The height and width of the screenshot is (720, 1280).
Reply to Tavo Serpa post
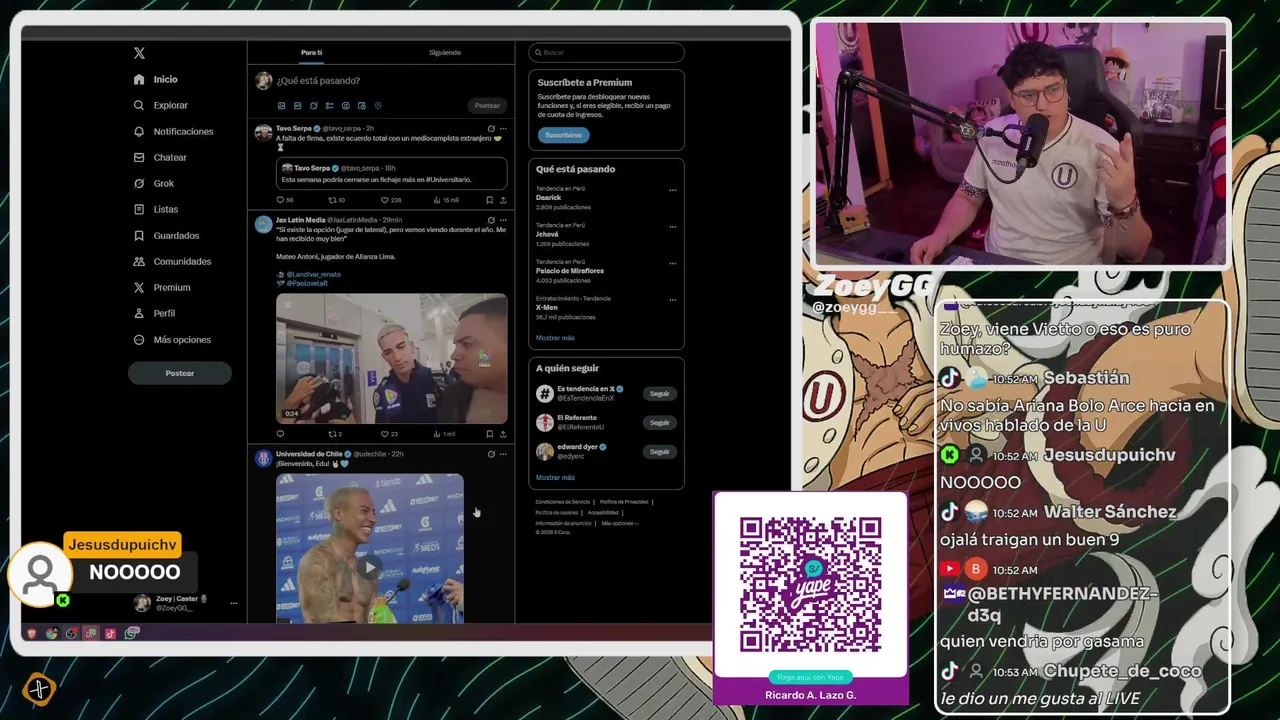click(284, 200)
